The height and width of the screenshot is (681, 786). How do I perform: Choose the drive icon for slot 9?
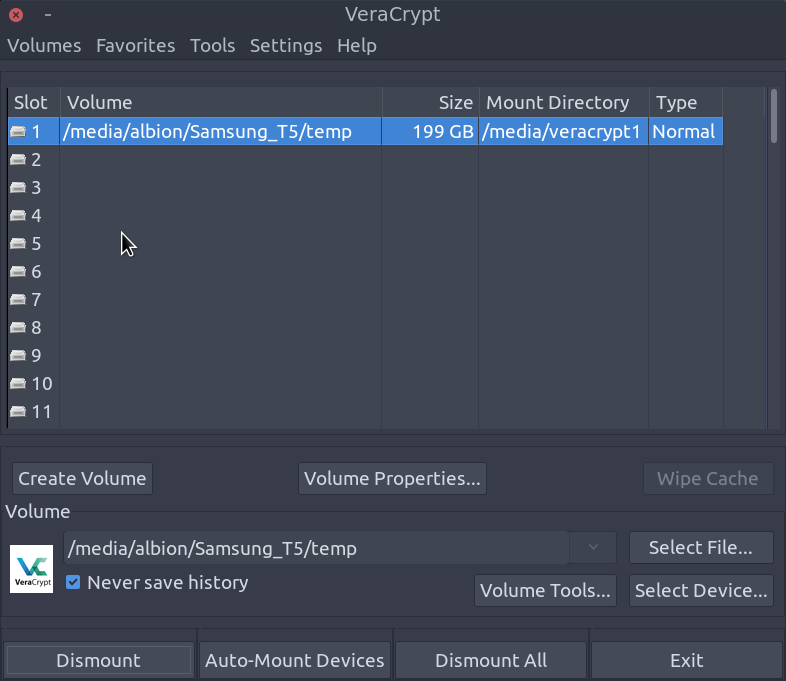tap(18, 356)
